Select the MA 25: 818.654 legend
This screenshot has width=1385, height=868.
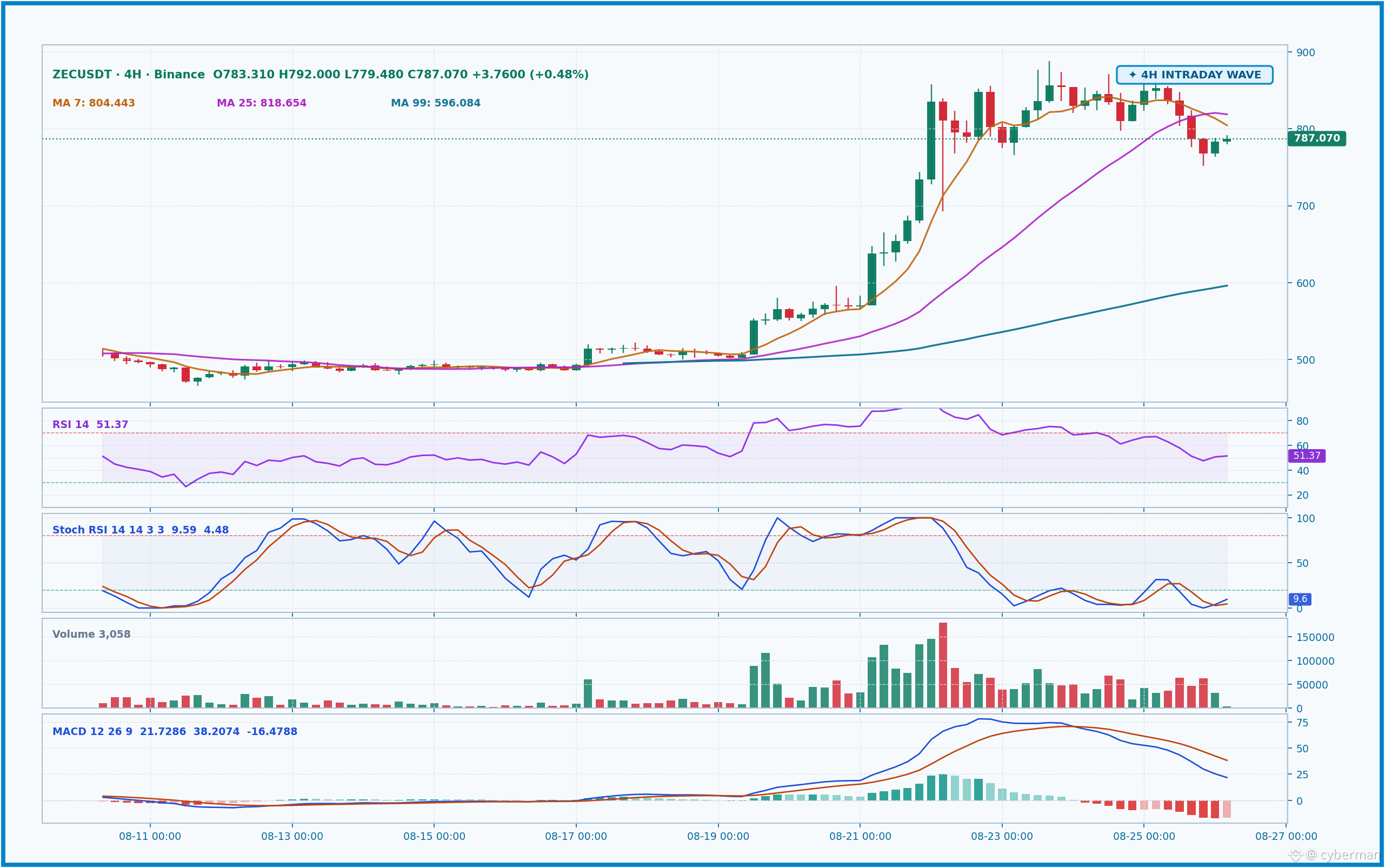pos(261,103)
